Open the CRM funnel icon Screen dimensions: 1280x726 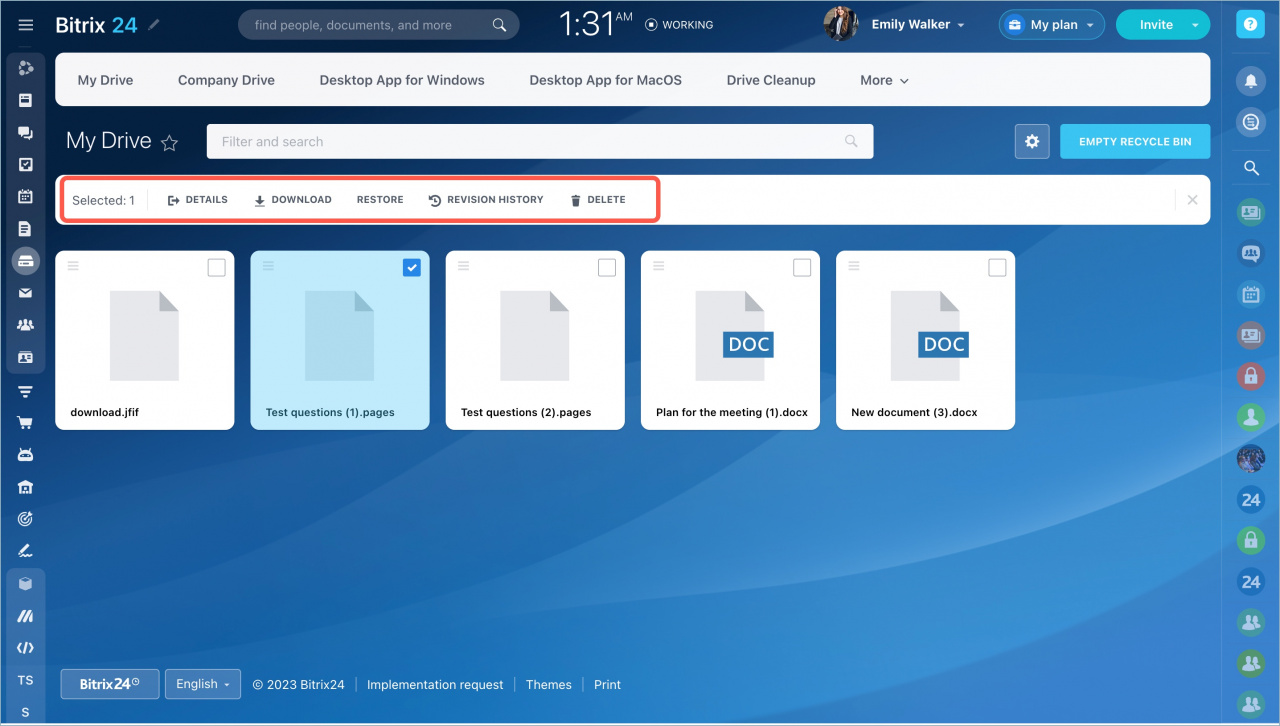(26, 391)
